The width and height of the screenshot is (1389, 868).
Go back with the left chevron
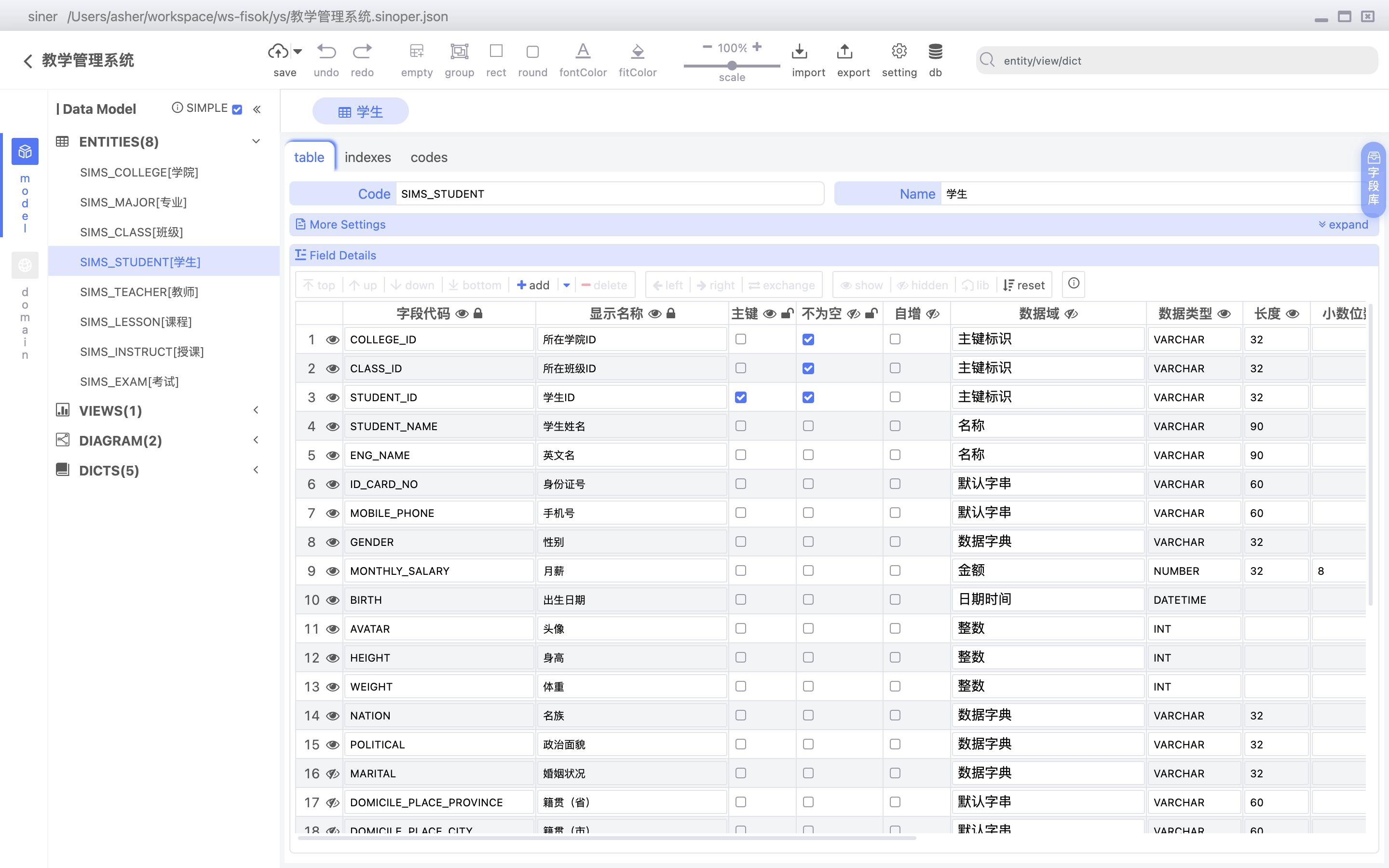pos(27,61)
